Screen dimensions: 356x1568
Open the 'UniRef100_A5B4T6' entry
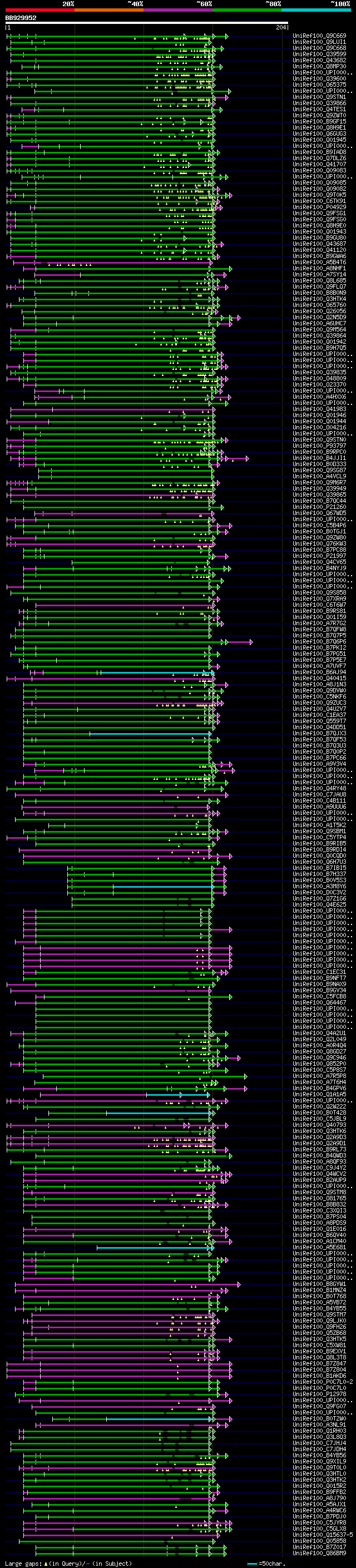(319, 263)
